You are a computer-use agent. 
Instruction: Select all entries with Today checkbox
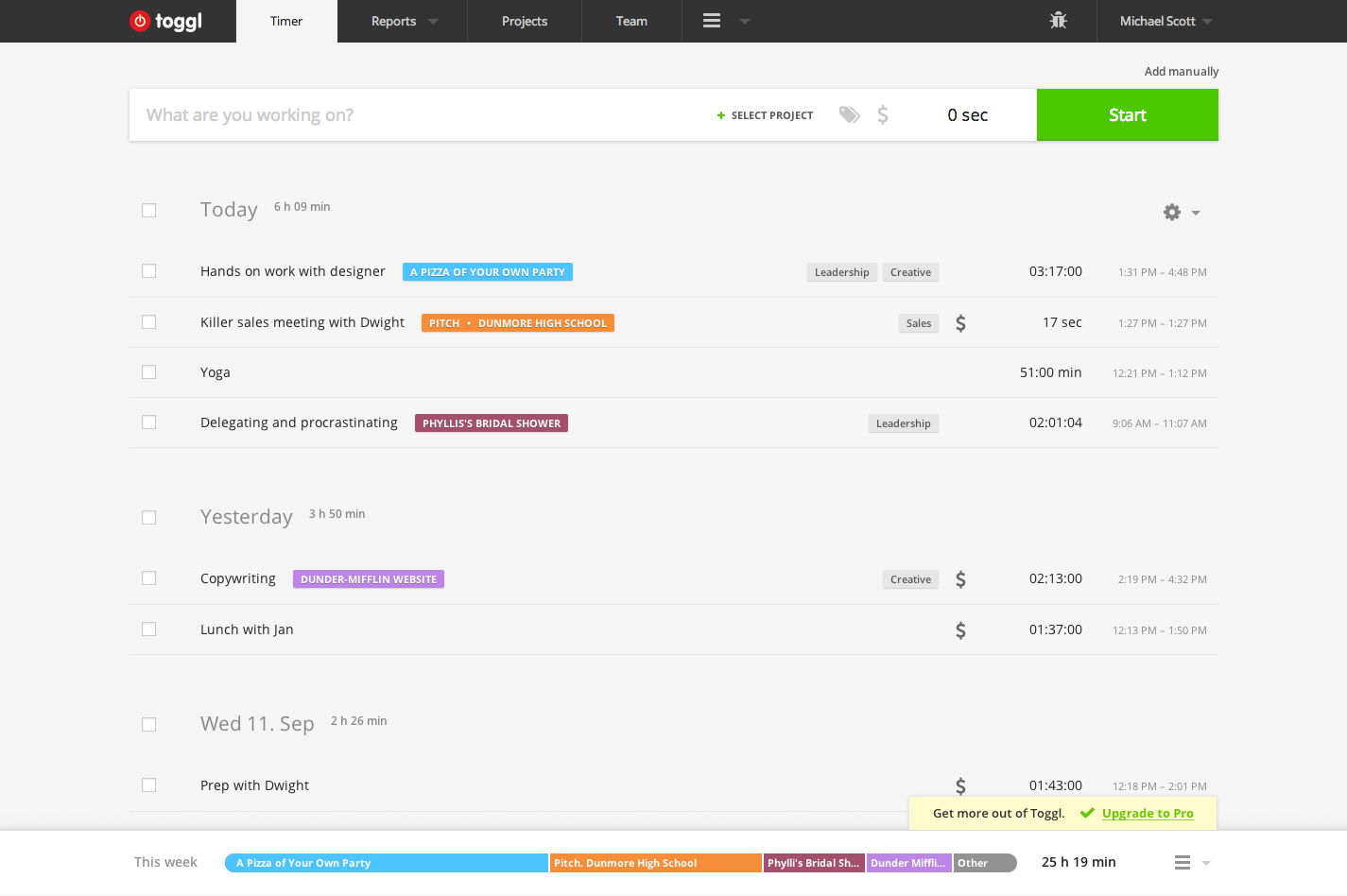click(x=148, y=211)
